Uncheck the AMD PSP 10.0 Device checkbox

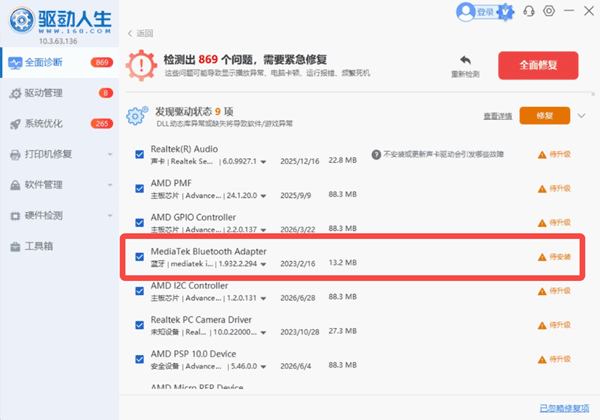[140, 359]
